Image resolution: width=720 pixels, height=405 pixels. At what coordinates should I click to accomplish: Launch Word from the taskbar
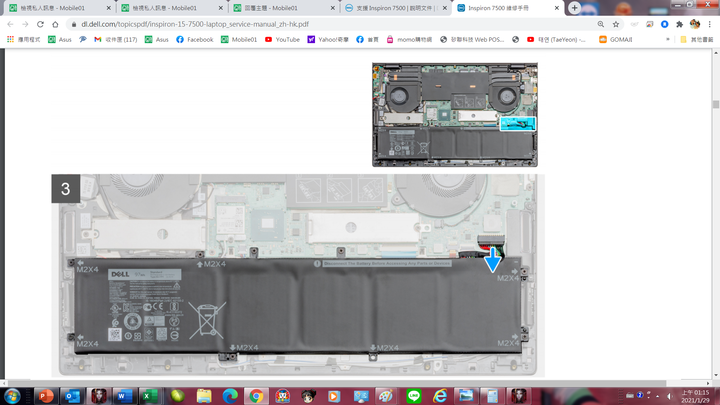(x=124, y=396)
